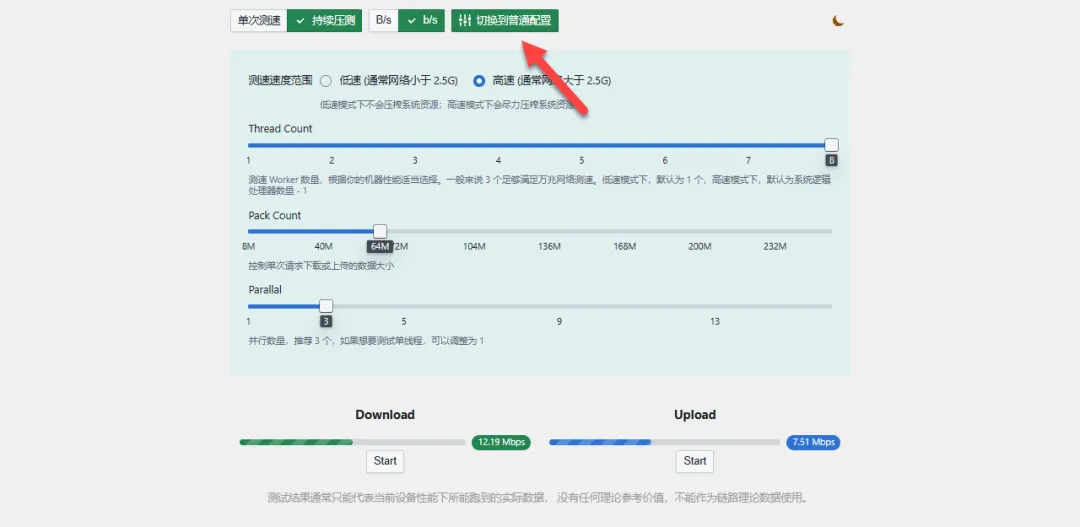Set Parallal to the 9 mark
Screen dimensions: 1080x527
(559, 306)
